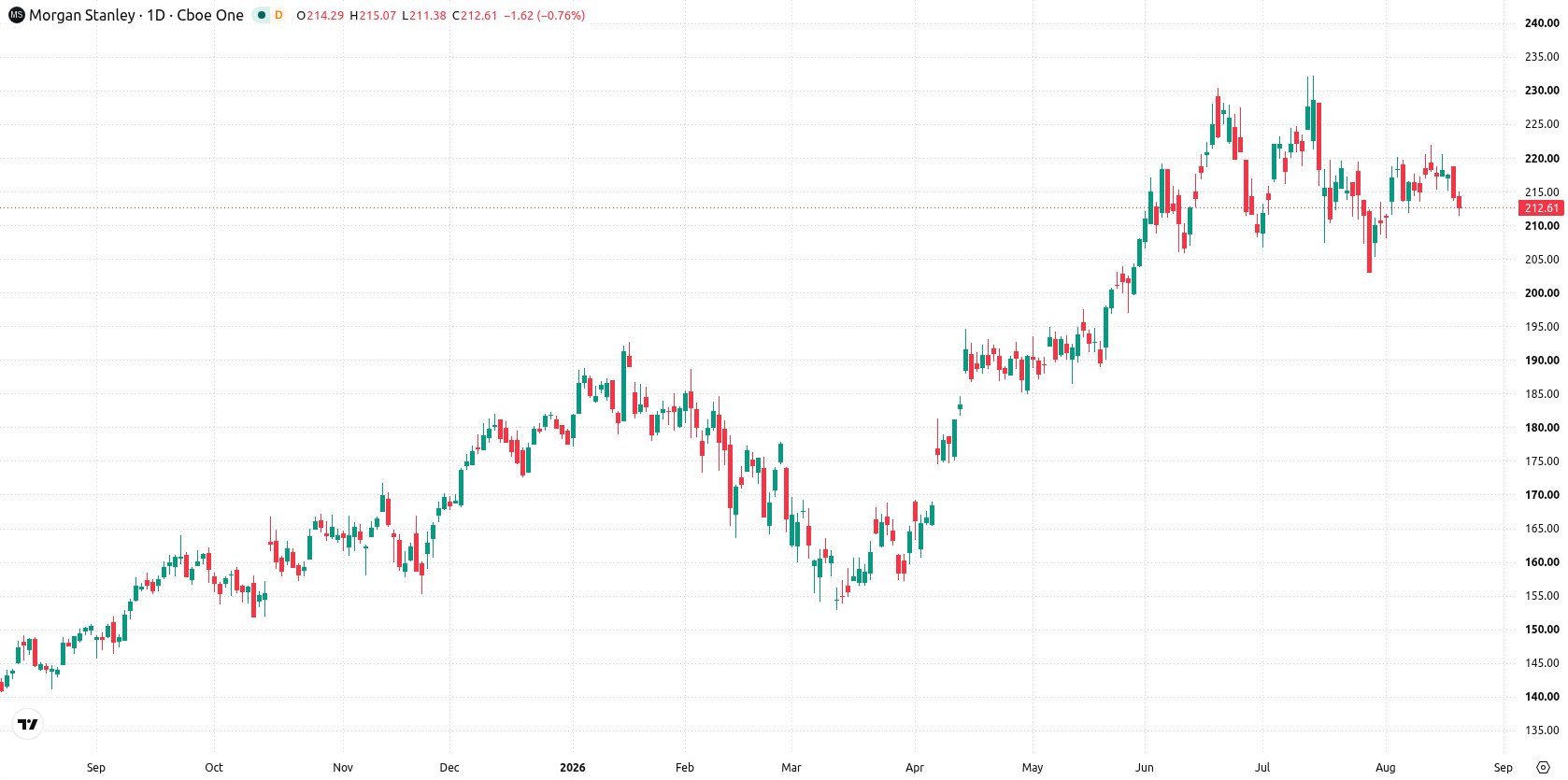Click the low value L211.38
The image size is (1568, 780).
coord(424,16)
